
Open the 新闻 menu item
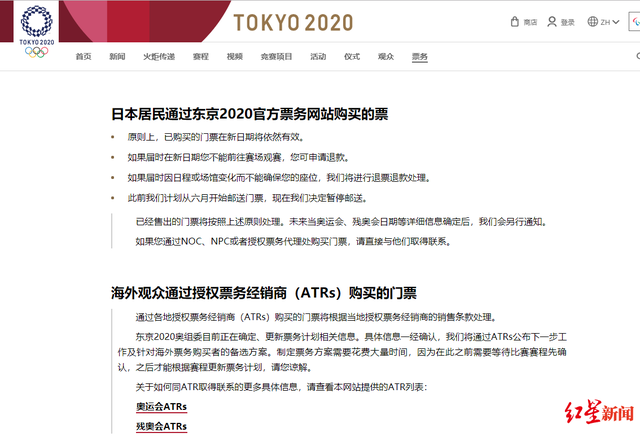point(117,56)
